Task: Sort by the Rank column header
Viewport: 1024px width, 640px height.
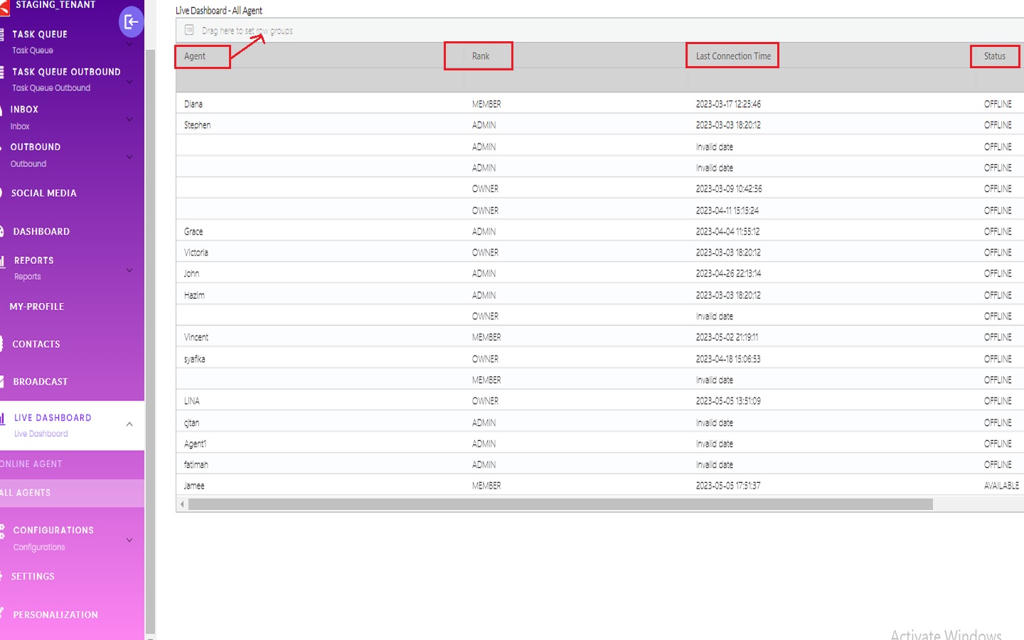Action: pos(480,56)
